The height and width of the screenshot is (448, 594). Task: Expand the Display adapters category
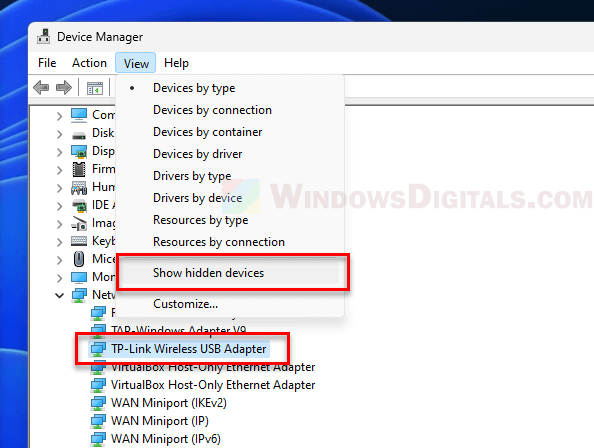pos(59,152)
